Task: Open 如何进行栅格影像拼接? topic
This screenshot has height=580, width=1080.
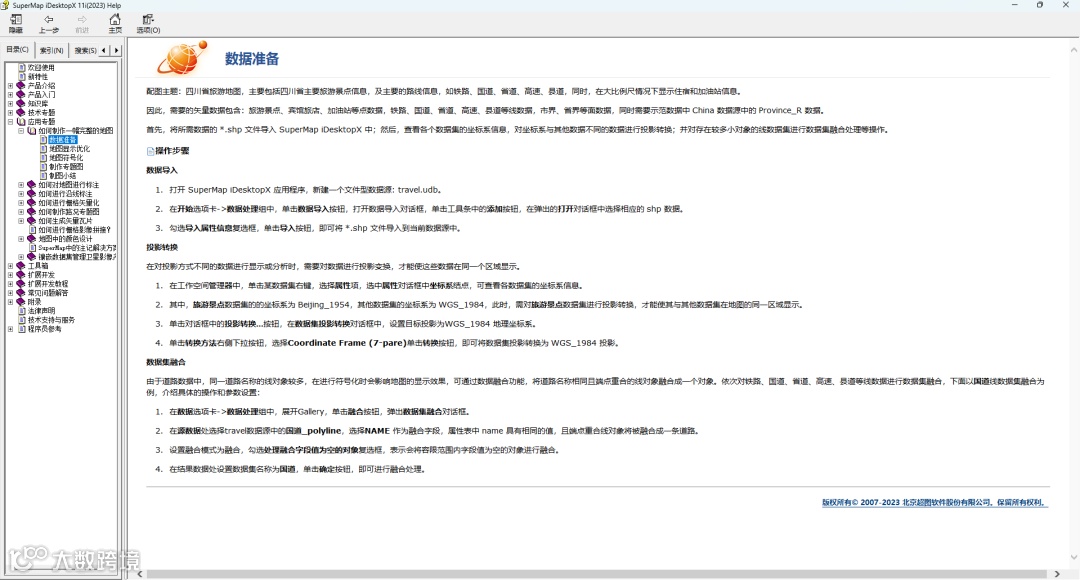Action: [x=74, y=229]
